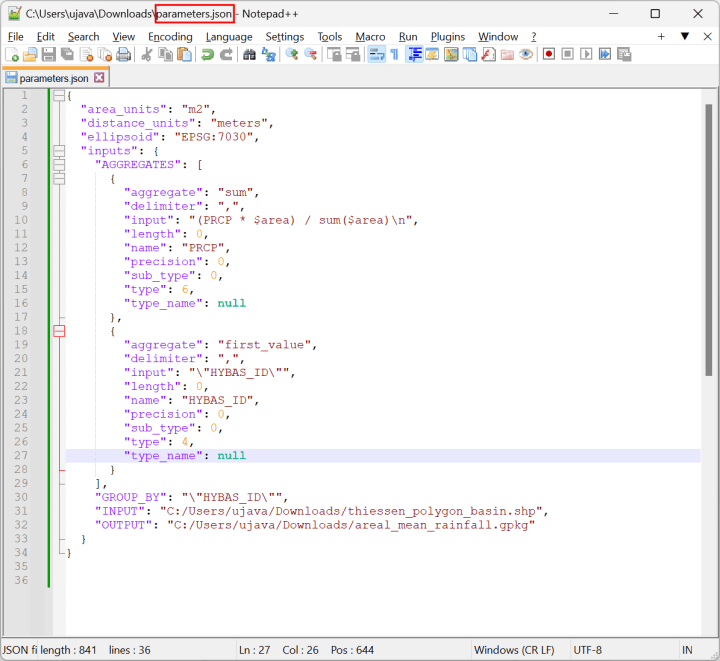Collapse the fold marker at line 1
Viewport: 720px width, 661px height.
tap(58, 95)
